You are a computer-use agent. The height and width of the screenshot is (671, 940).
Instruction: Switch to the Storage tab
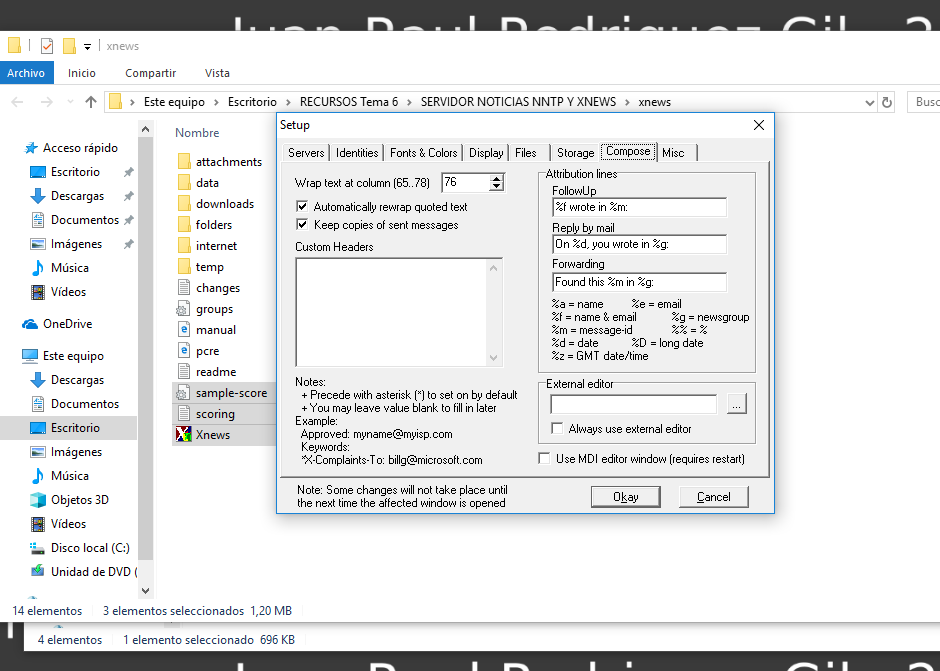576,153
